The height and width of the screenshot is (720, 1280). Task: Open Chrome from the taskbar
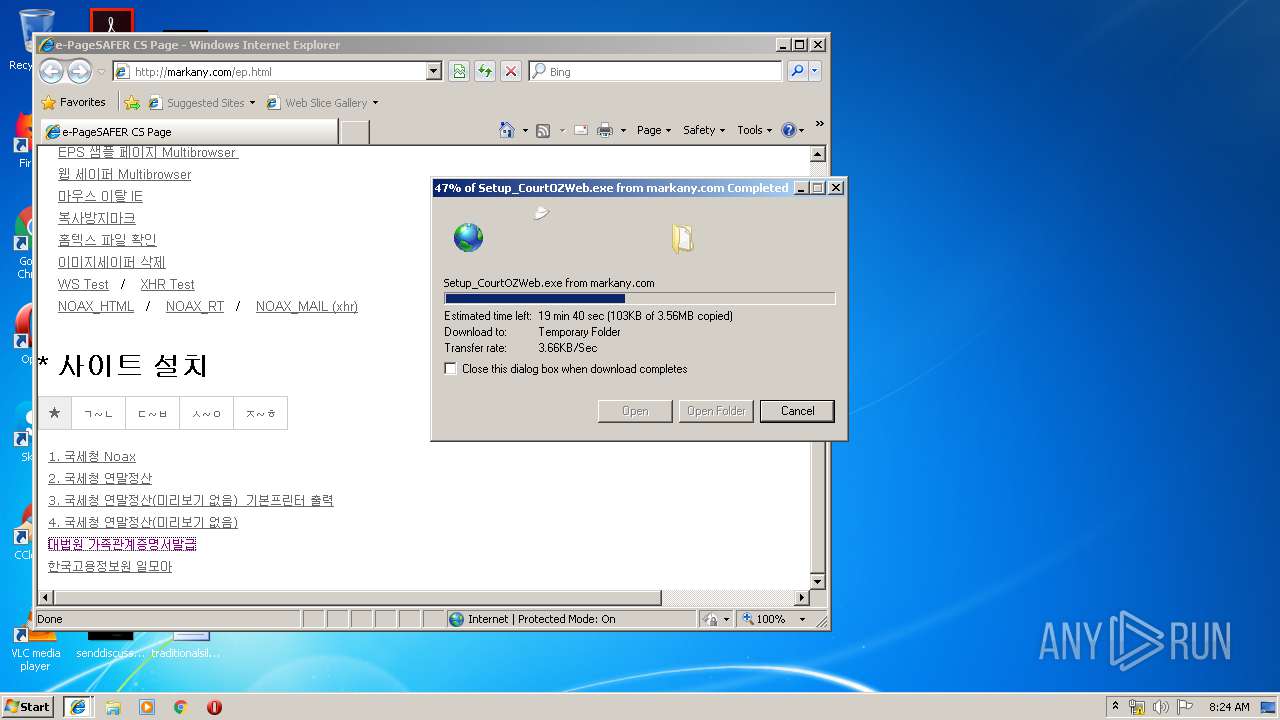click(181, 706)
